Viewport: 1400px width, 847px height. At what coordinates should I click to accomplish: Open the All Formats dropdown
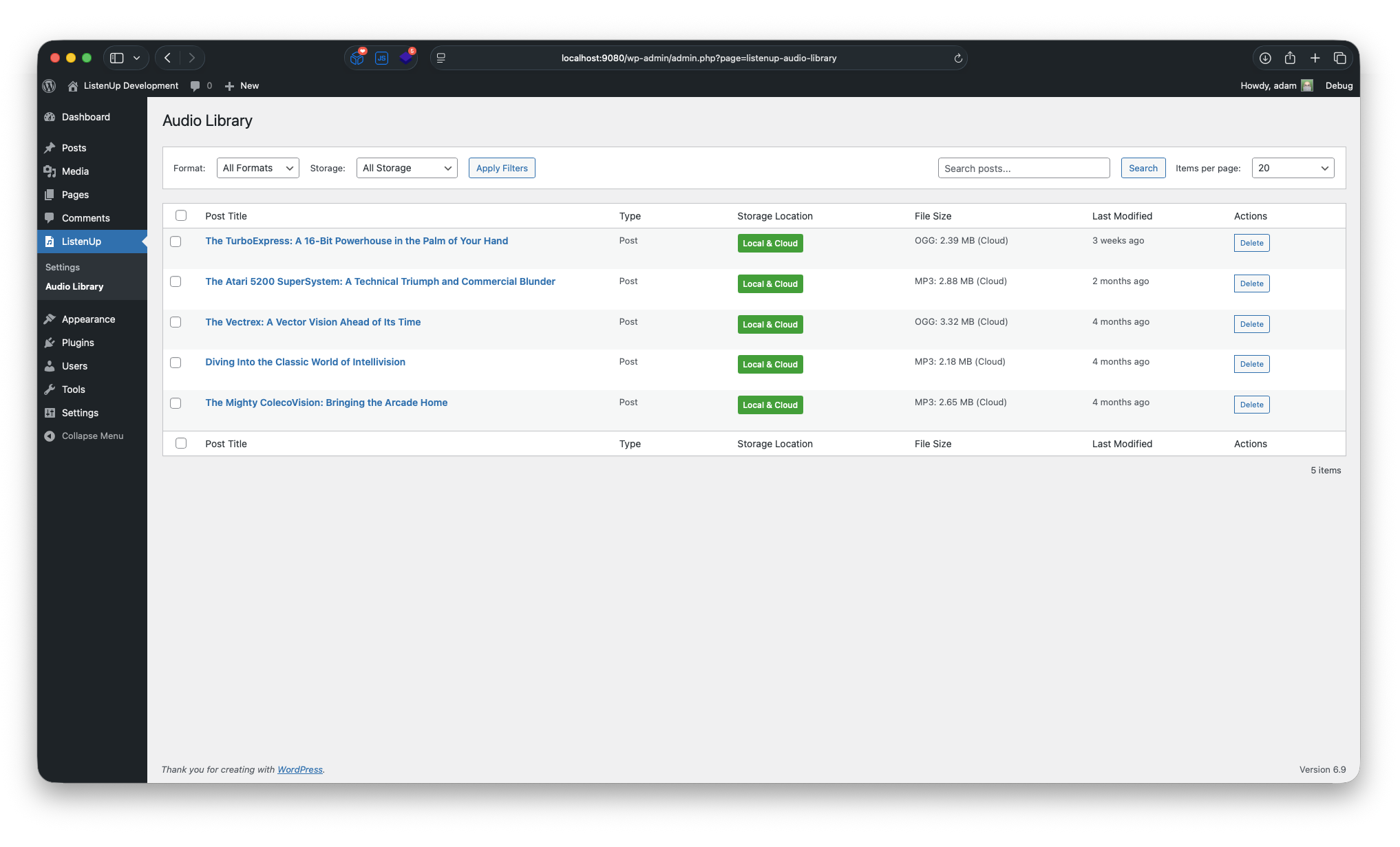(x=257, y=168)
